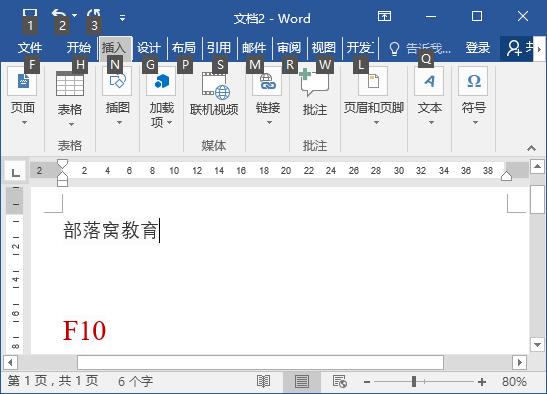The width and height of the screenshot is (547, 394).
Task: Click the Tell Me lightbulb search box
Action: [x=419, y=49]
